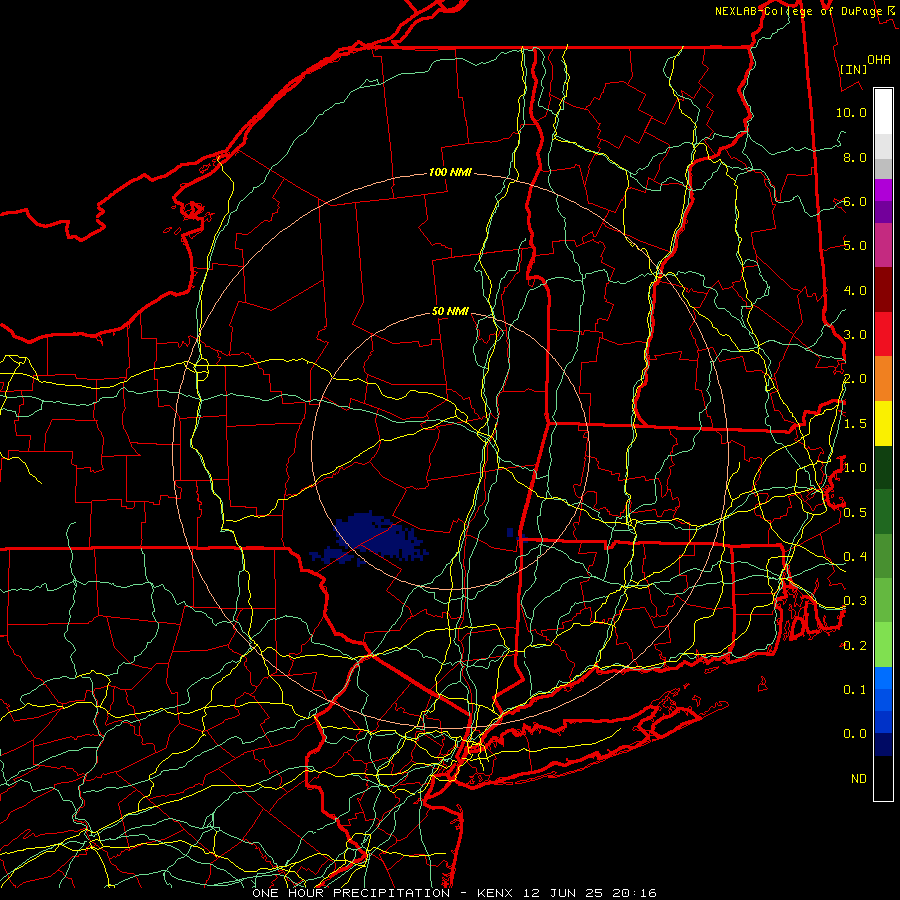900x900 pixels.
Task: Click the 0.4 legend value
Action: (855, 557)
